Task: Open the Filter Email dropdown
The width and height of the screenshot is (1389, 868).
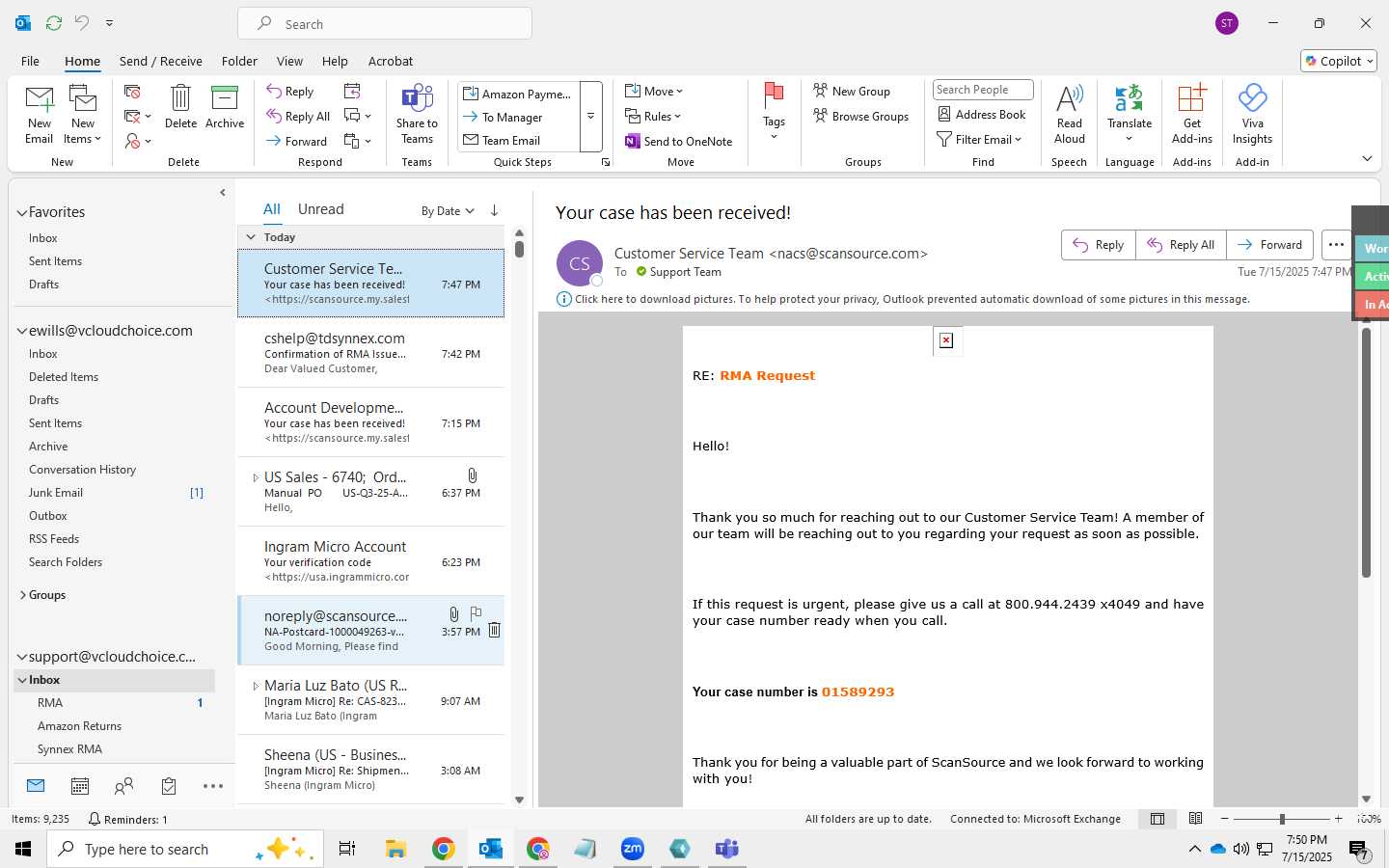Action: (979, 139)
